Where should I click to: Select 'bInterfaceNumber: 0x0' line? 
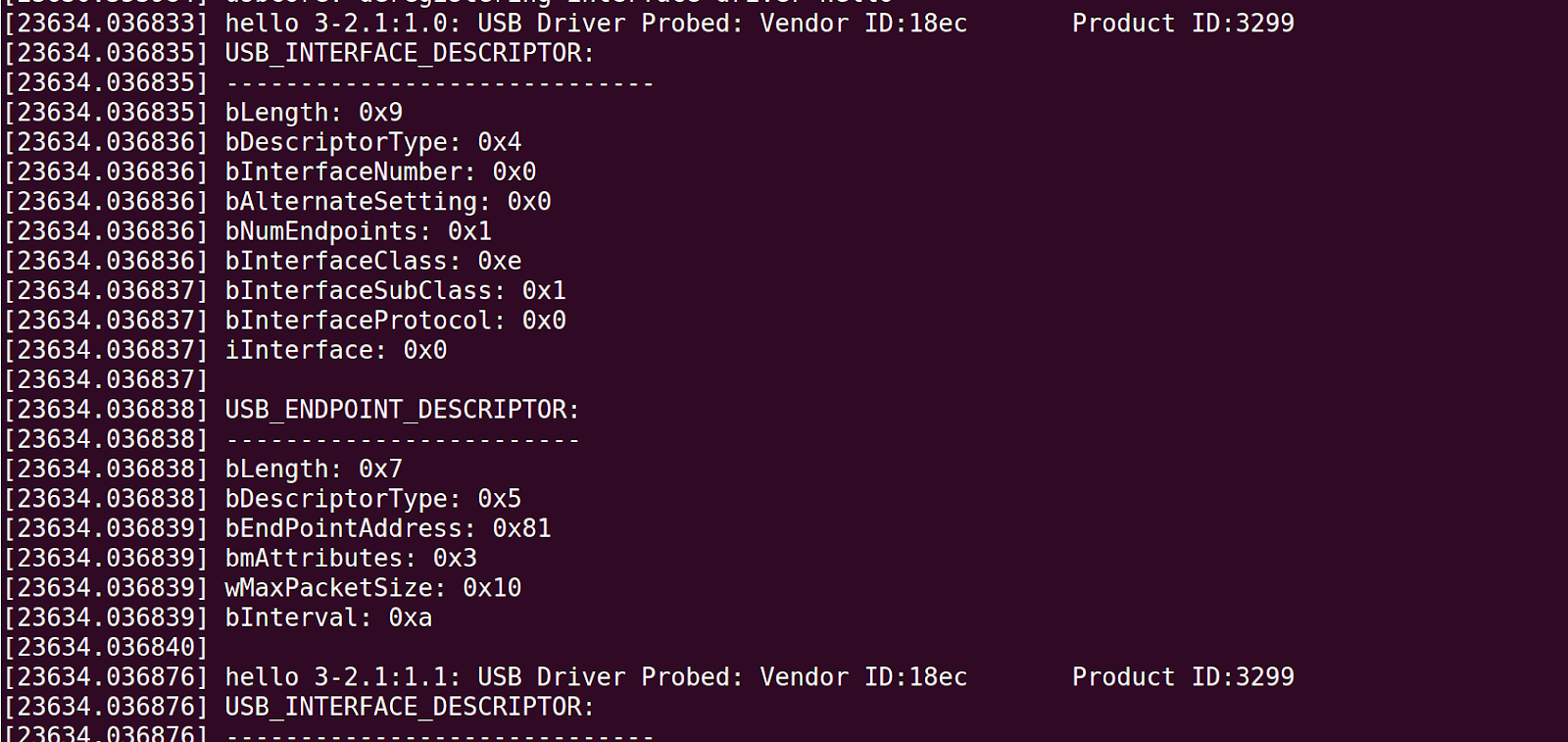click(x=380, y=172)
